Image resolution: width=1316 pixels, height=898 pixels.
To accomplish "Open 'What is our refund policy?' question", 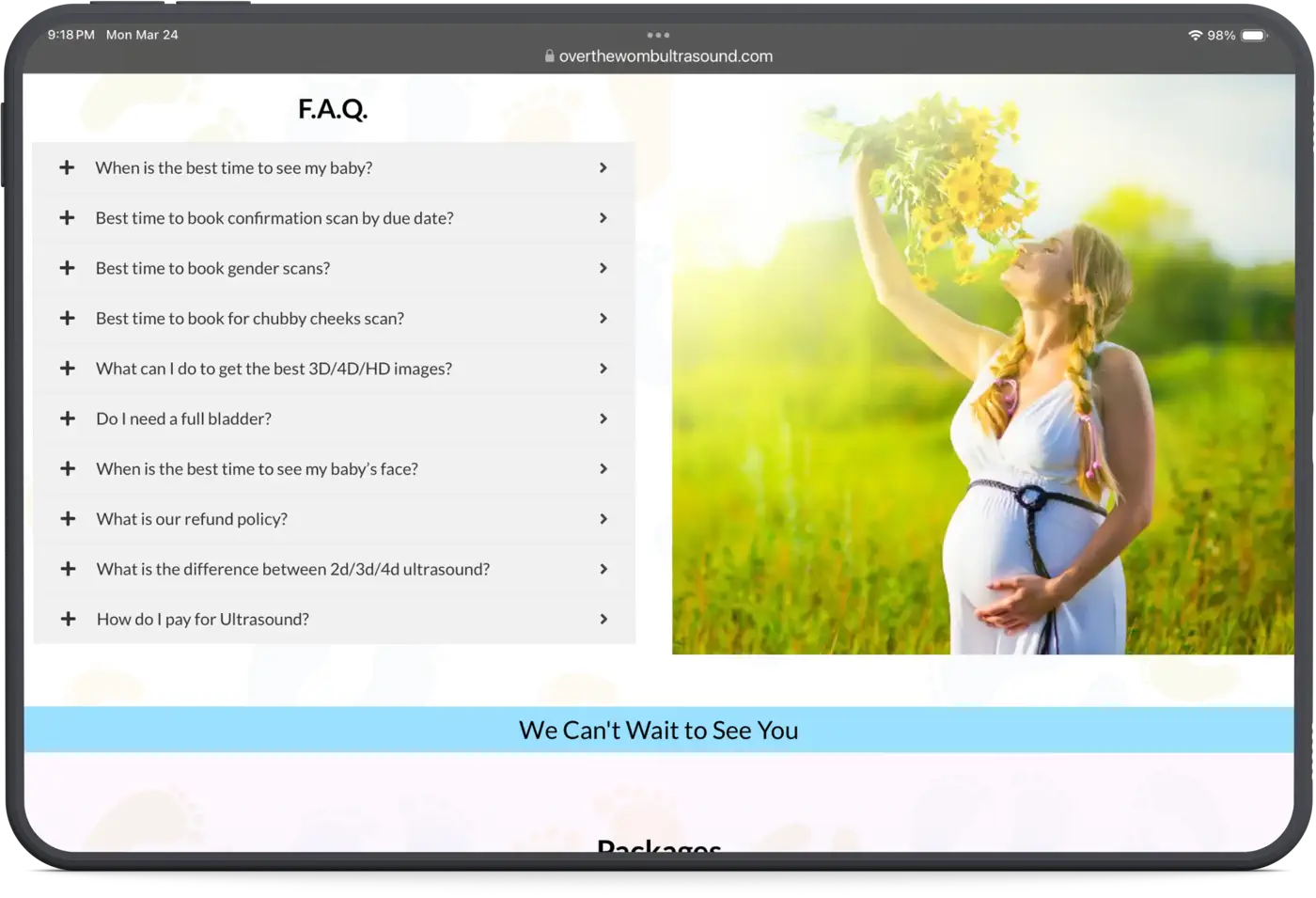I will 192,519.
